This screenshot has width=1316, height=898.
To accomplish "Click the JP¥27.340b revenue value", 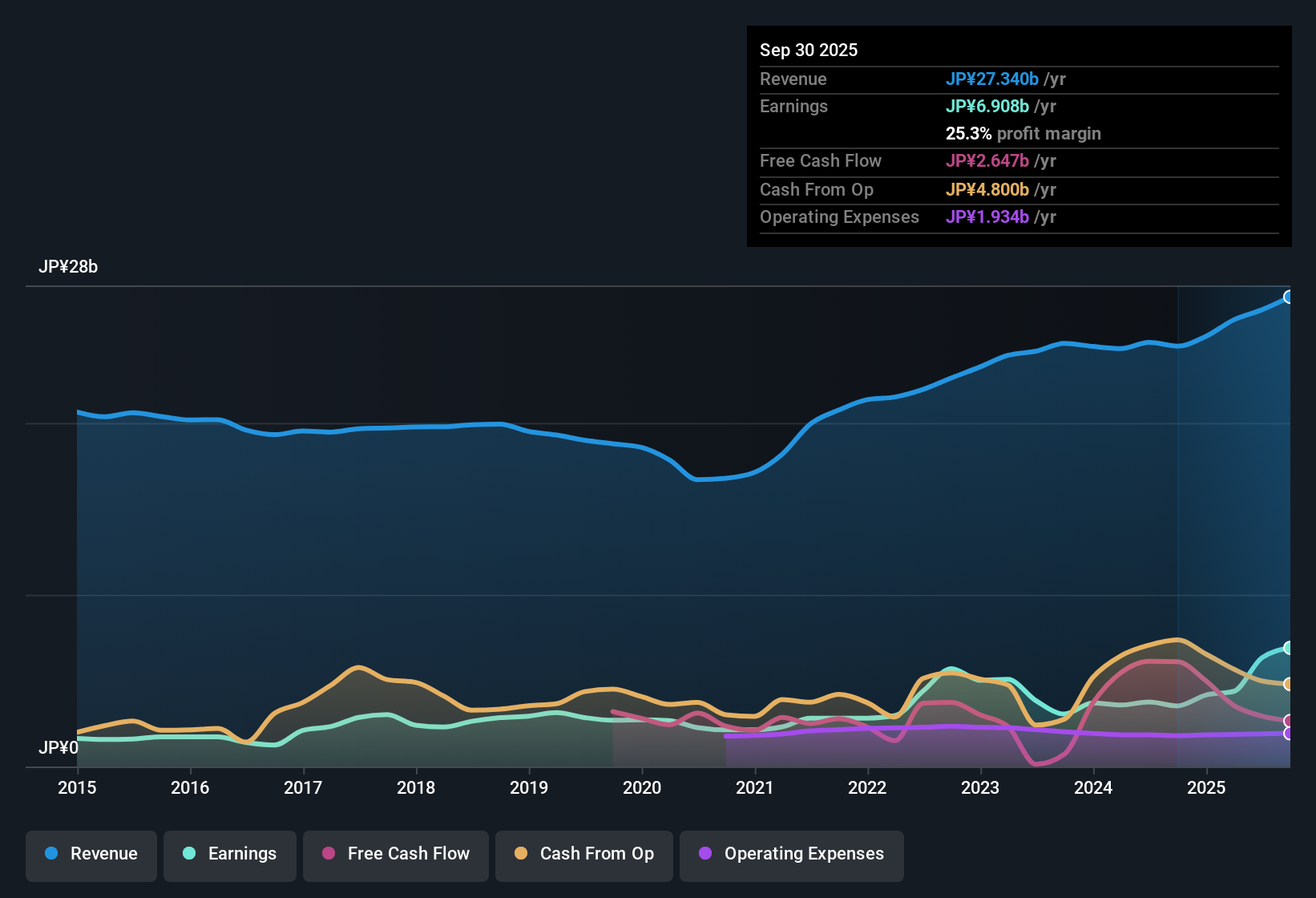I will tap(993, 79).
